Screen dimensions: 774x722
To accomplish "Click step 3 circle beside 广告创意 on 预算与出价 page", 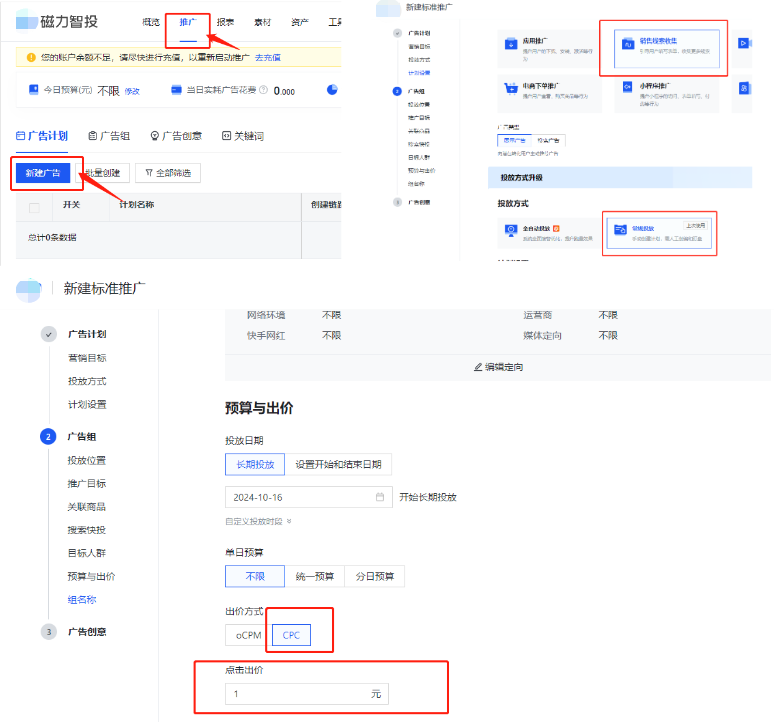I will (x=48, y=632).
